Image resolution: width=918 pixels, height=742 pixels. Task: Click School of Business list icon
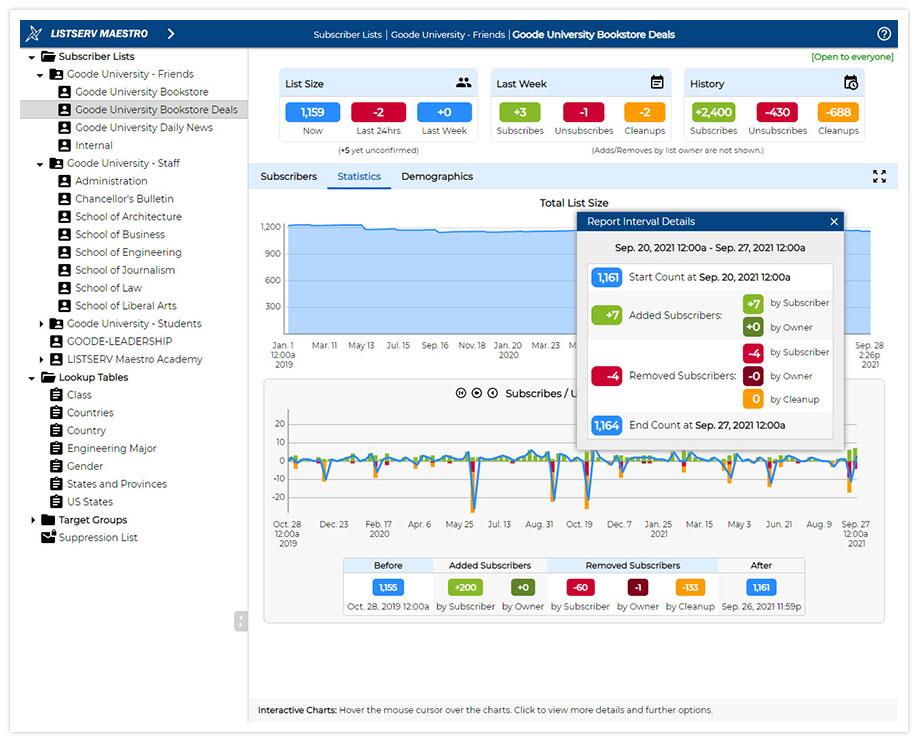pos(64,234)
